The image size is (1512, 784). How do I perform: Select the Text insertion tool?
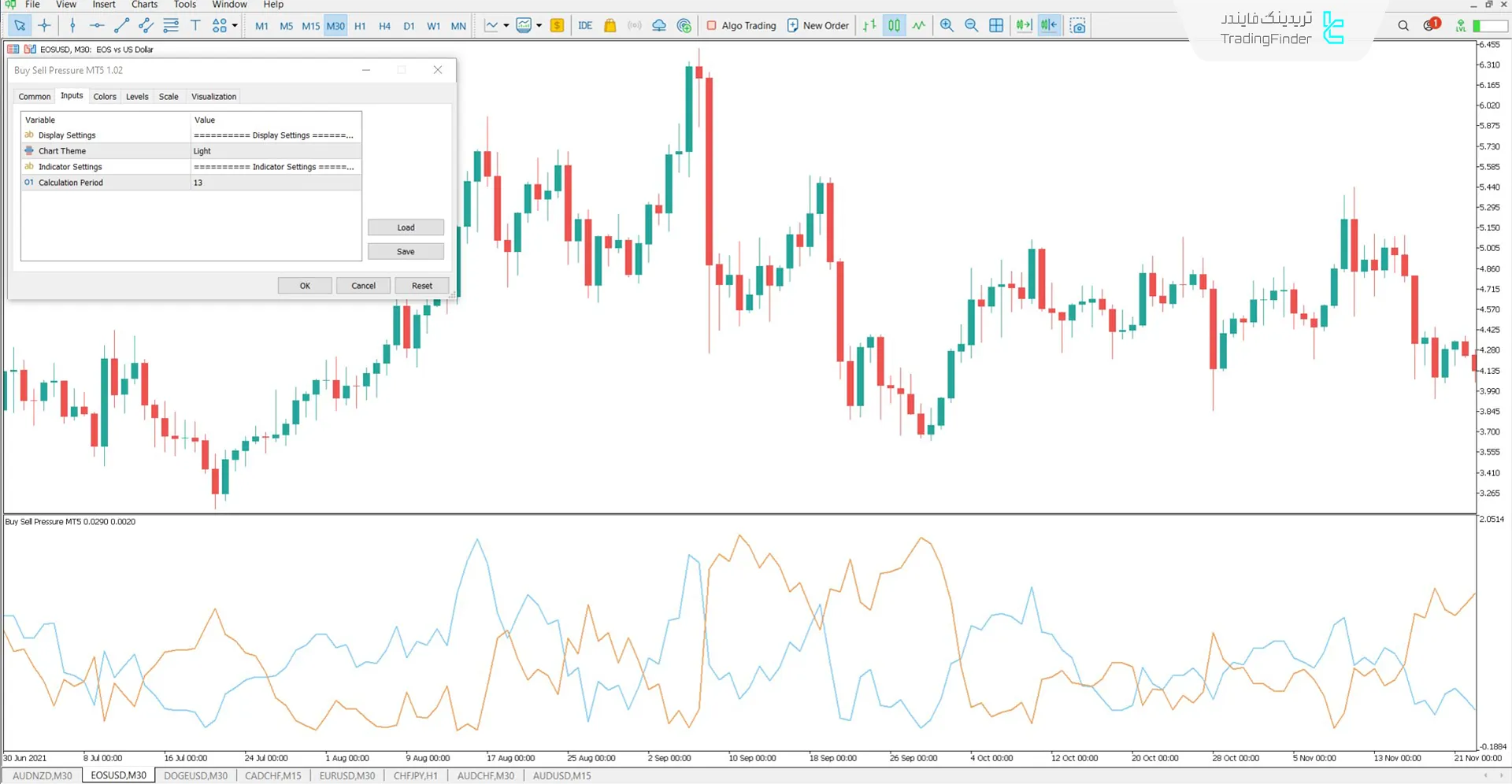coord(195,25)
